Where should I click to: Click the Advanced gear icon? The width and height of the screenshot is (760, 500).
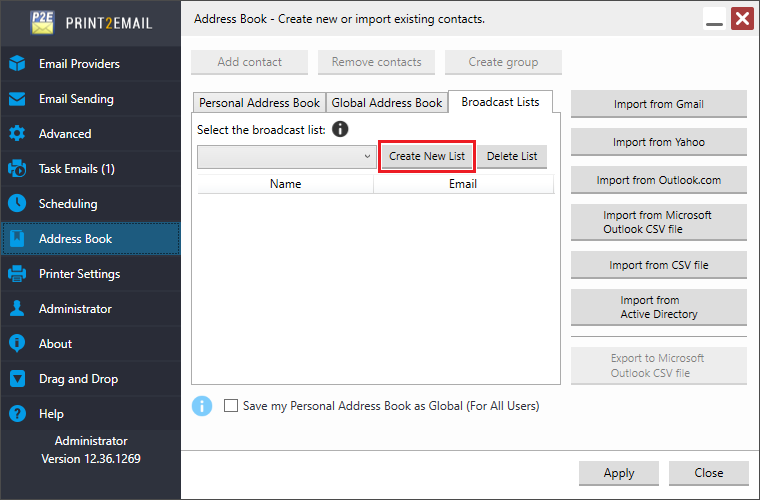point(17,134)
